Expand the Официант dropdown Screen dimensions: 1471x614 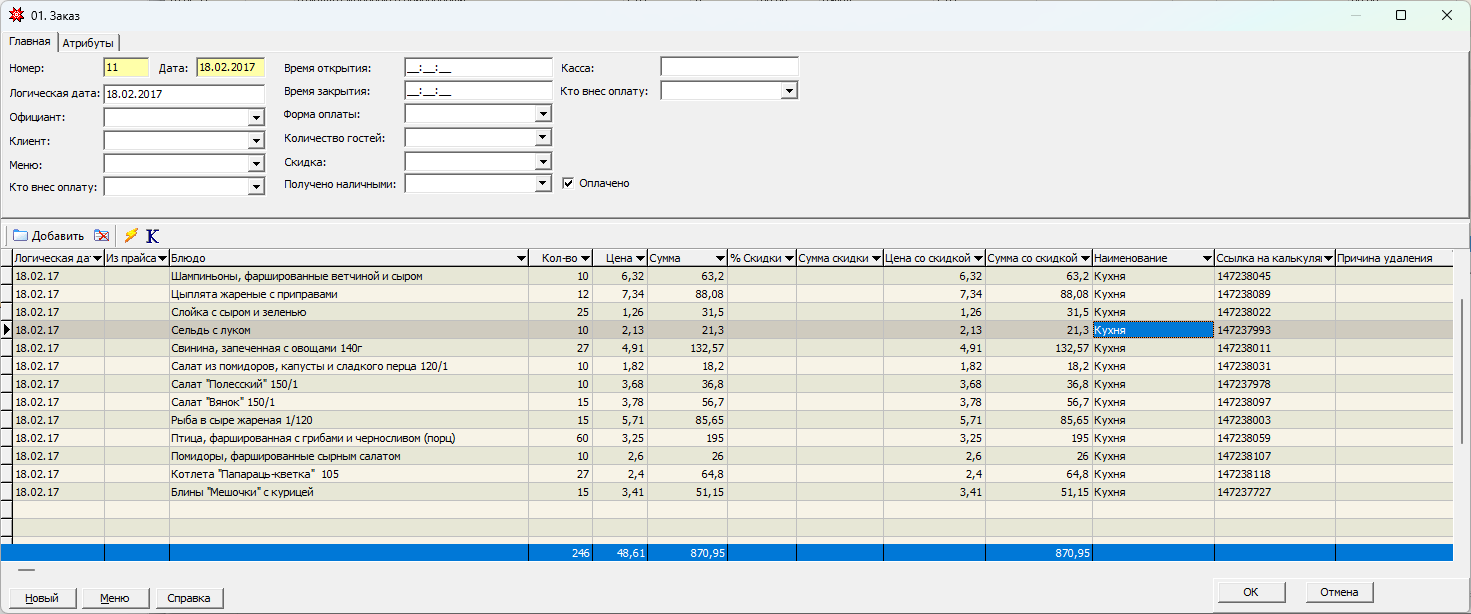256,118
